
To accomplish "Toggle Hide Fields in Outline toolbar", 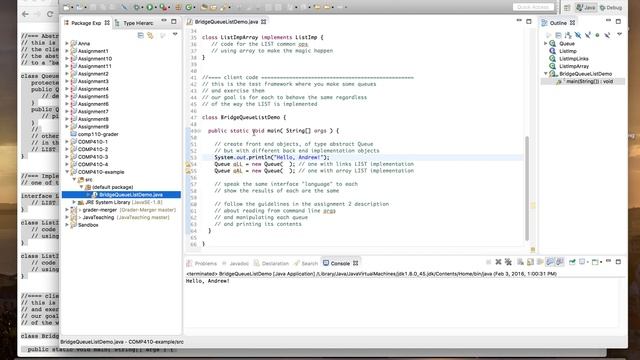I will tap(578, 36).
